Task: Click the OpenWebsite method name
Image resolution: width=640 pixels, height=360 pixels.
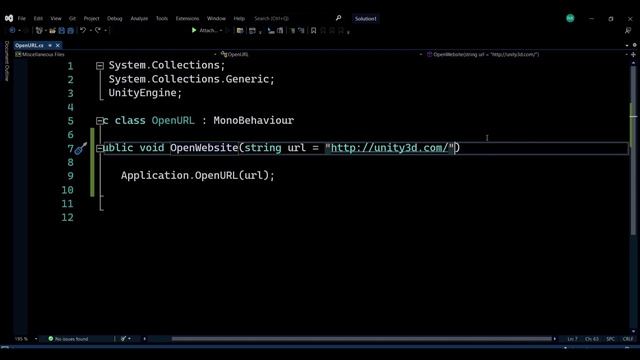Action: [x=204, y=148]
